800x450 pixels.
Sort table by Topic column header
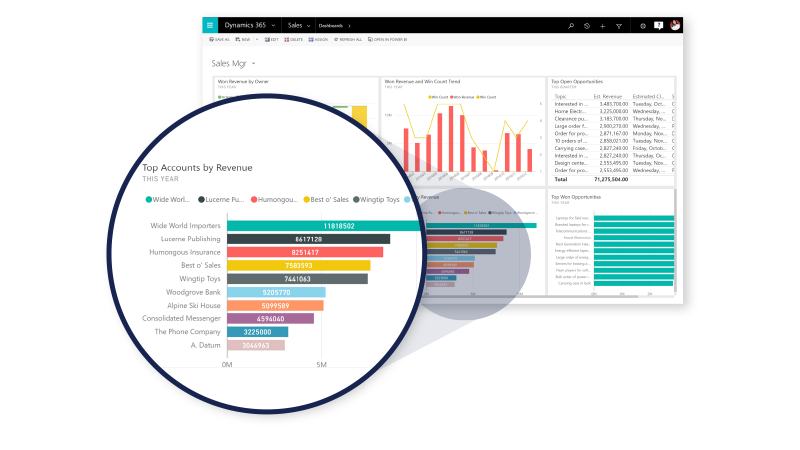coord(560,96)
